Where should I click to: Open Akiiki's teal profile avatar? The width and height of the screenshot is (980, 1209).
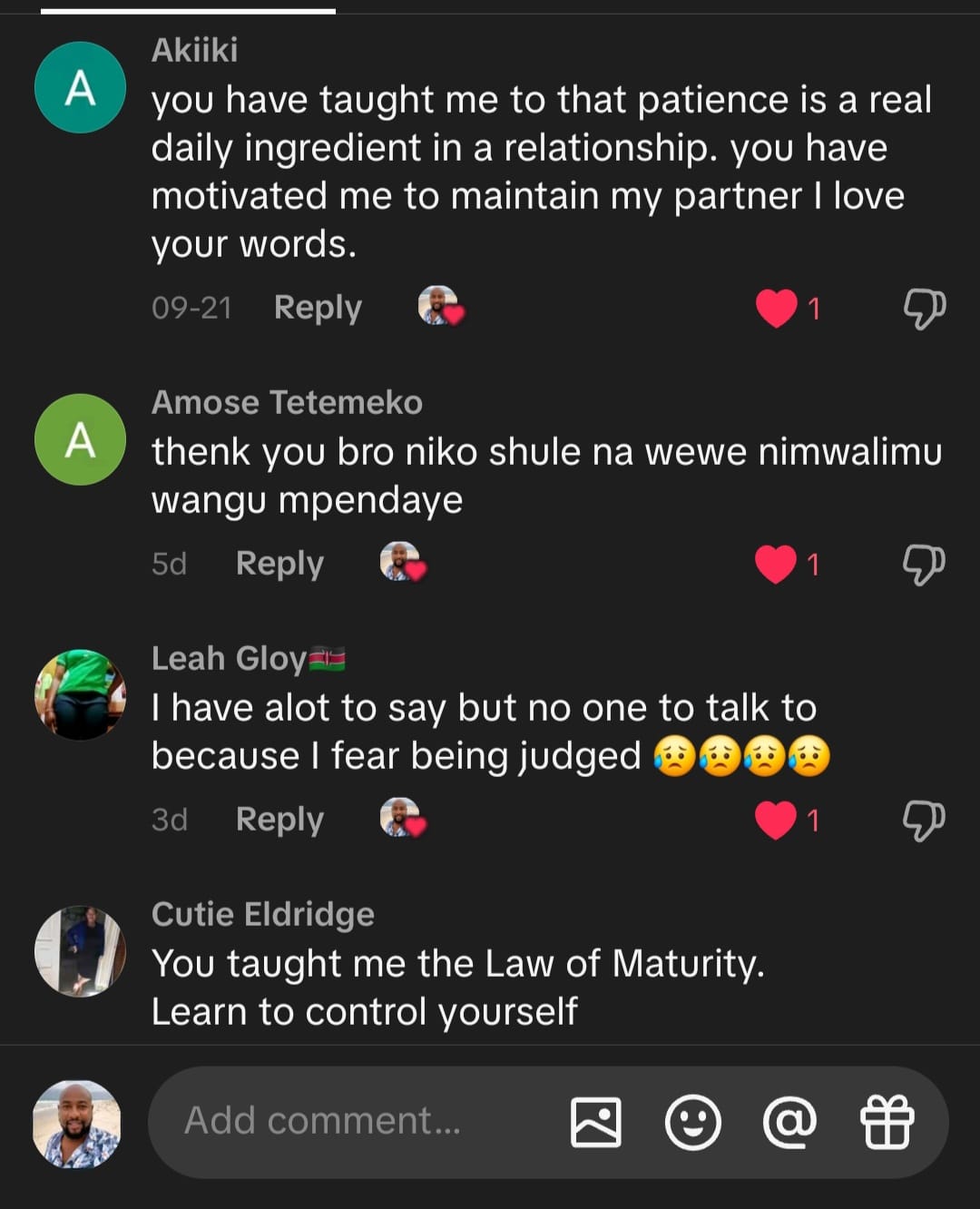tap(80, 88)
